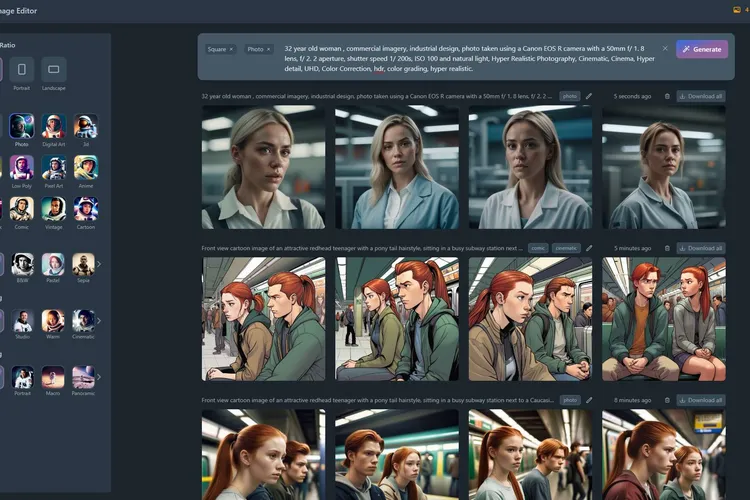Pick the Anime style thumbnail
This screenshot has width=750, height=500.
86,167
